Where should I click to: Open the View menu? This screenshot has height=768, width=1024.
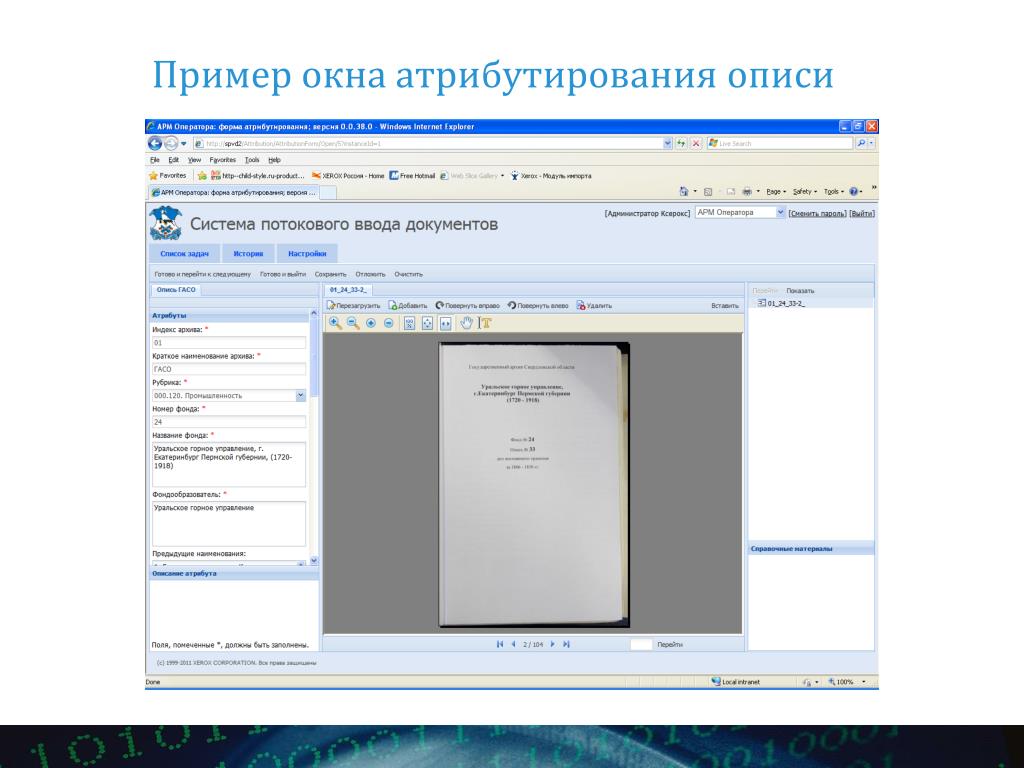[195, 160]
